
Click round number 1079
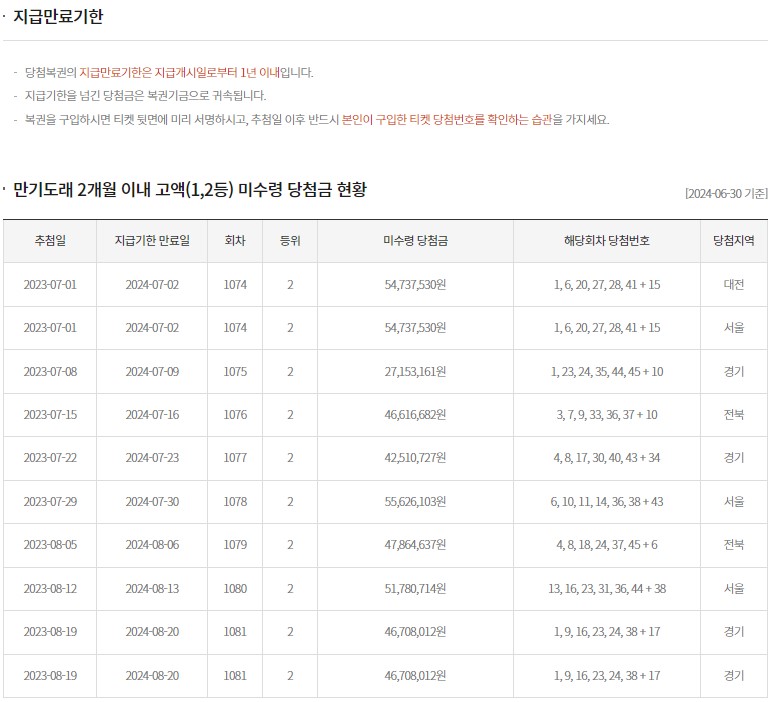235,545
